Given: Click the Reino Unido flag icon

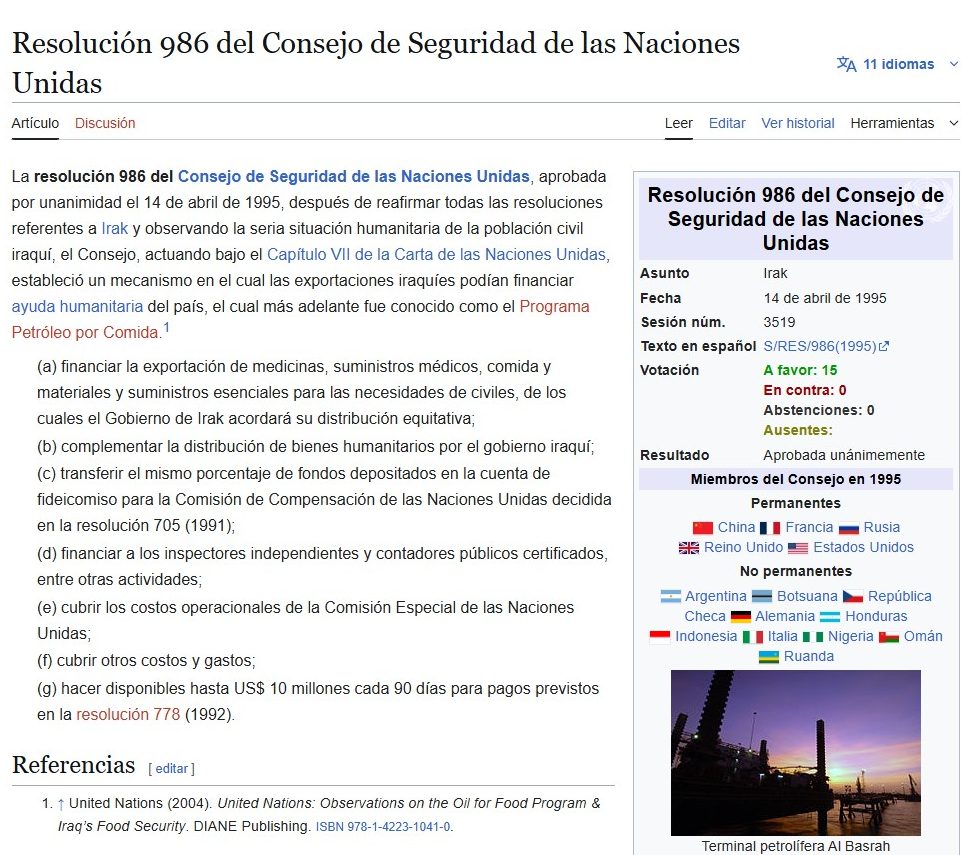Looking at the screenshot, I should click(689, 548).
